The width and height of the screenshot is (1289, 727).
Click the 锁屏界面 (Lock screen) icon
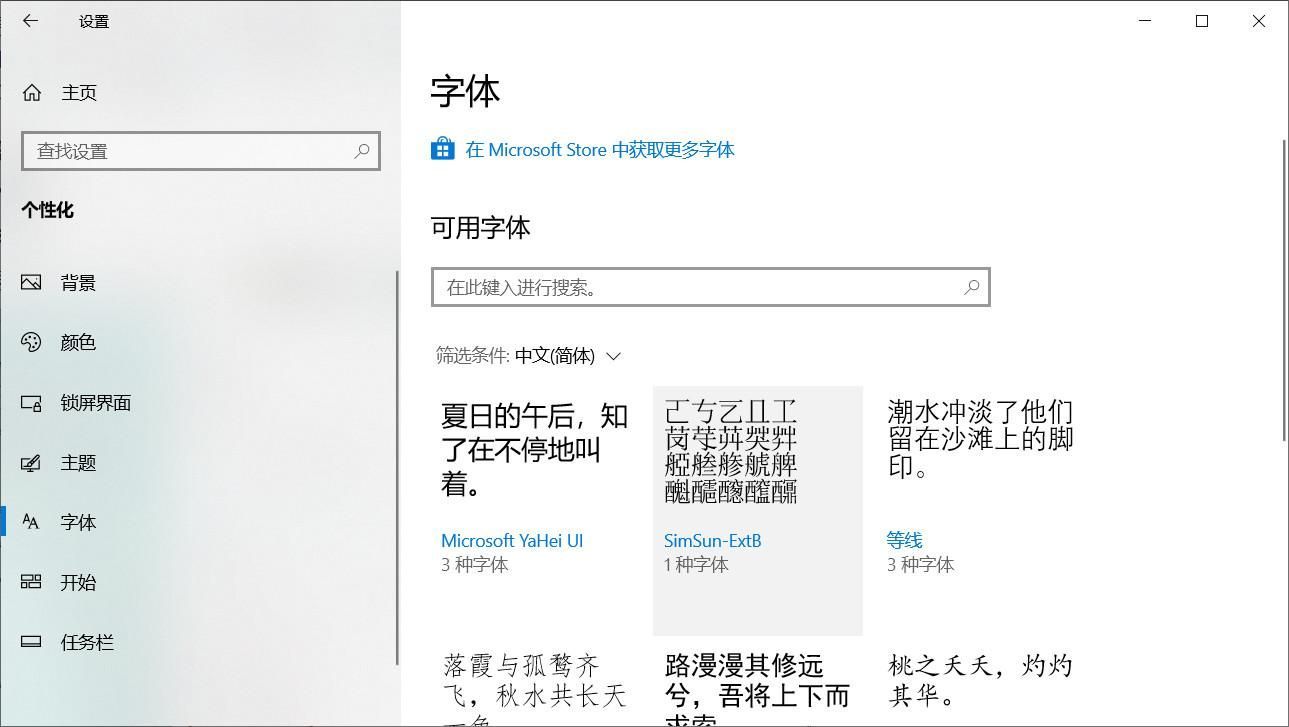tap(33, 402)
